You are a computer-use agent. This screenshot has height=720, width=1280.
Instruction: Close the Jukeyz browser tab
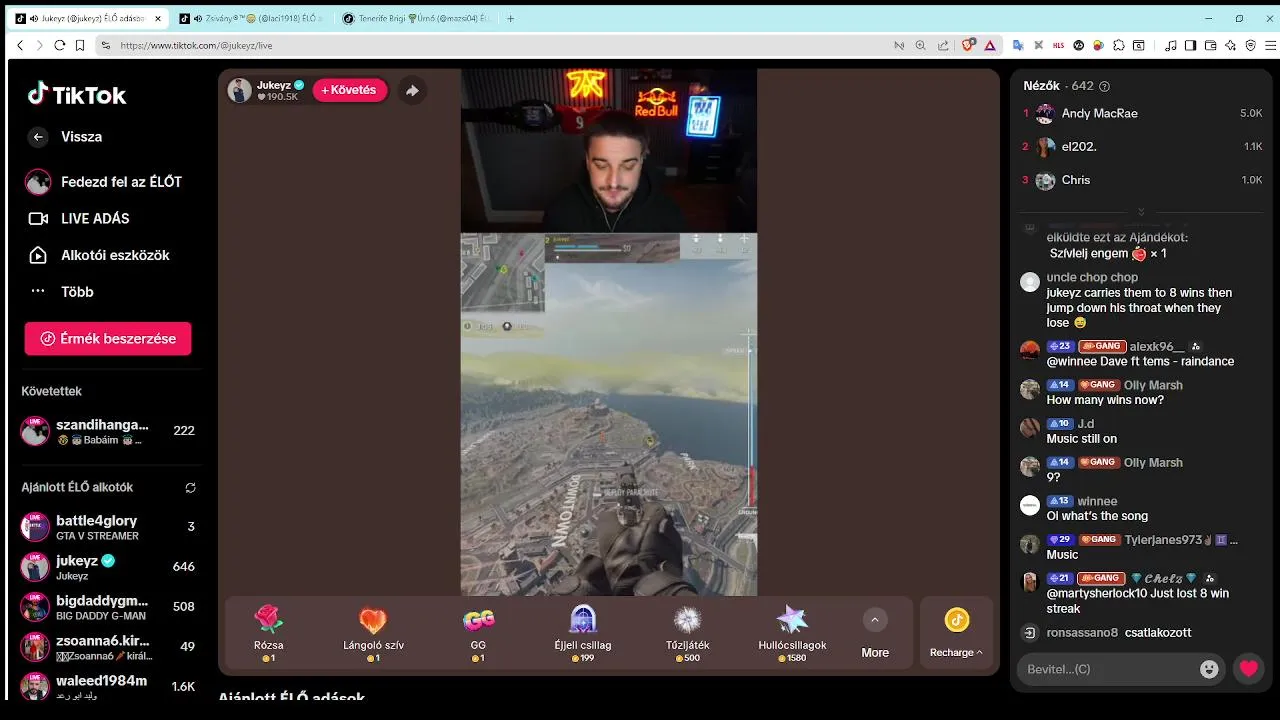(x=157, y=18)
